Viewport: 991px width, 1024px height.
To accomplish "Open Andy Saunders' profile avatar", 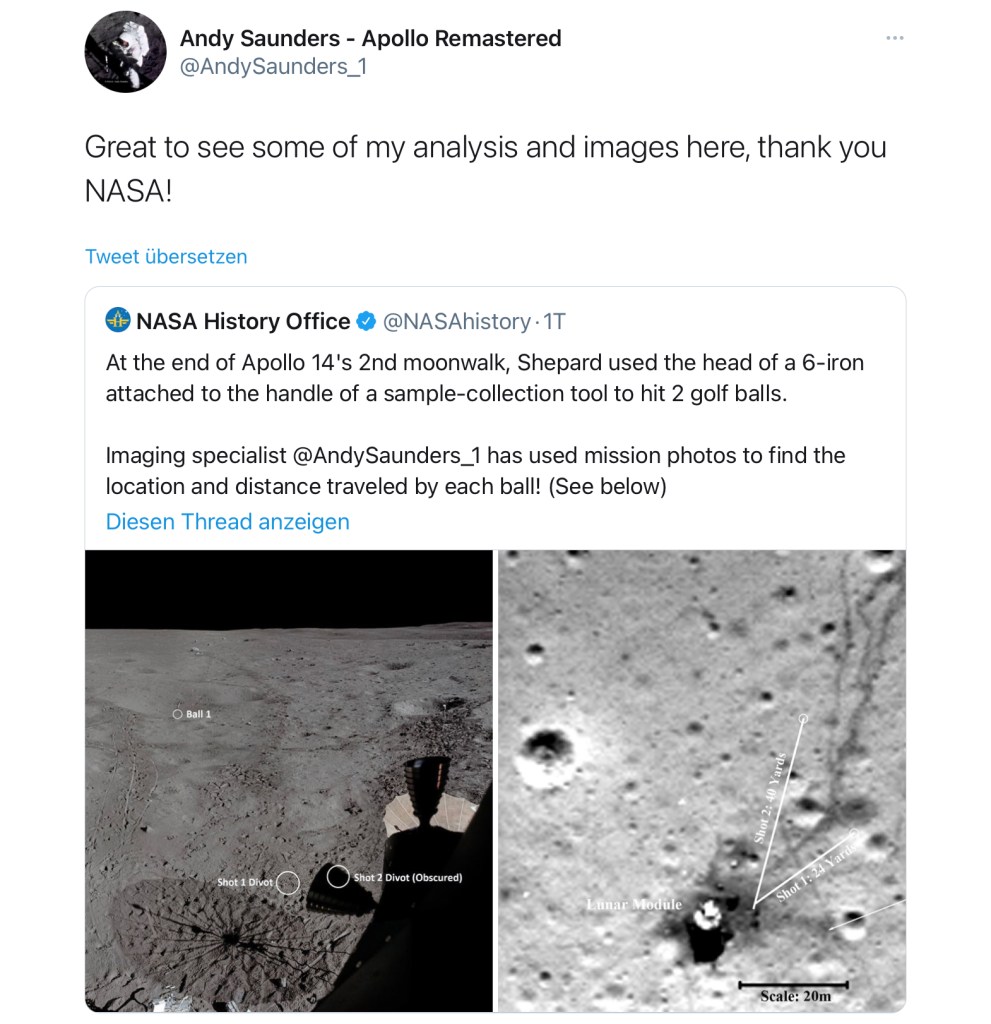I will pyautogui.click(x=125, y=53).
